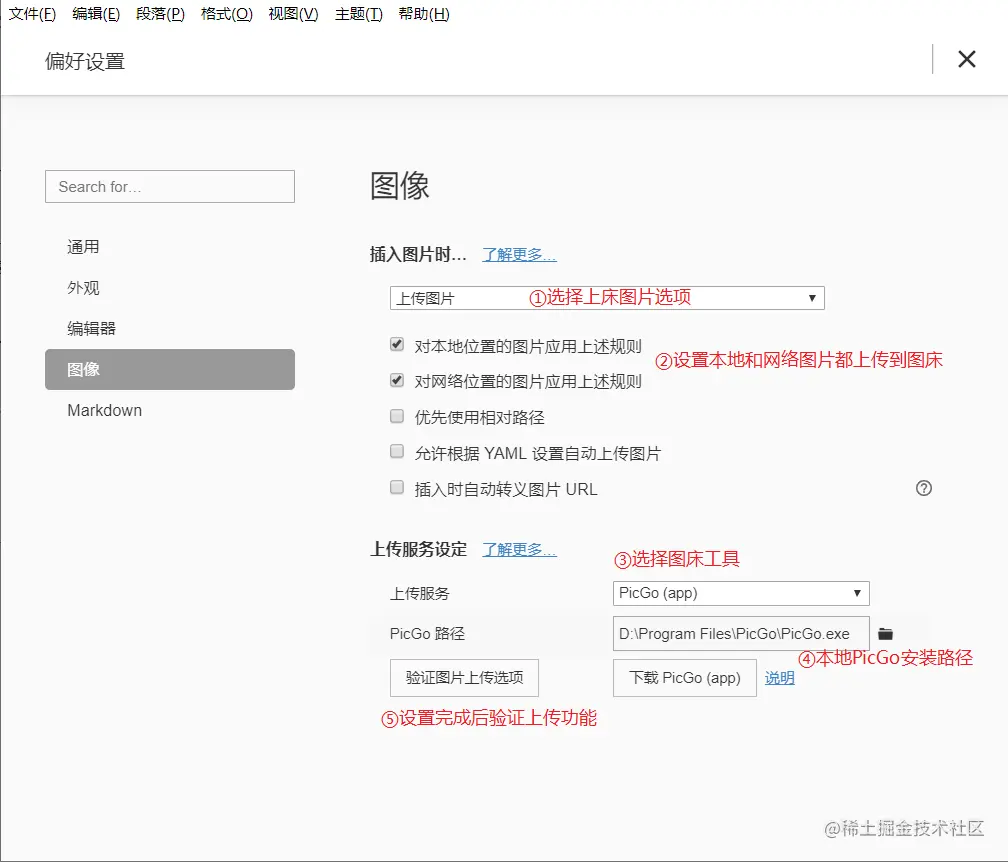Viewport: 1008px width, 862px height.
Task: Enable 允许根据 YAML 设置自动上传图片 checkbox
Action: pos(397,451)
